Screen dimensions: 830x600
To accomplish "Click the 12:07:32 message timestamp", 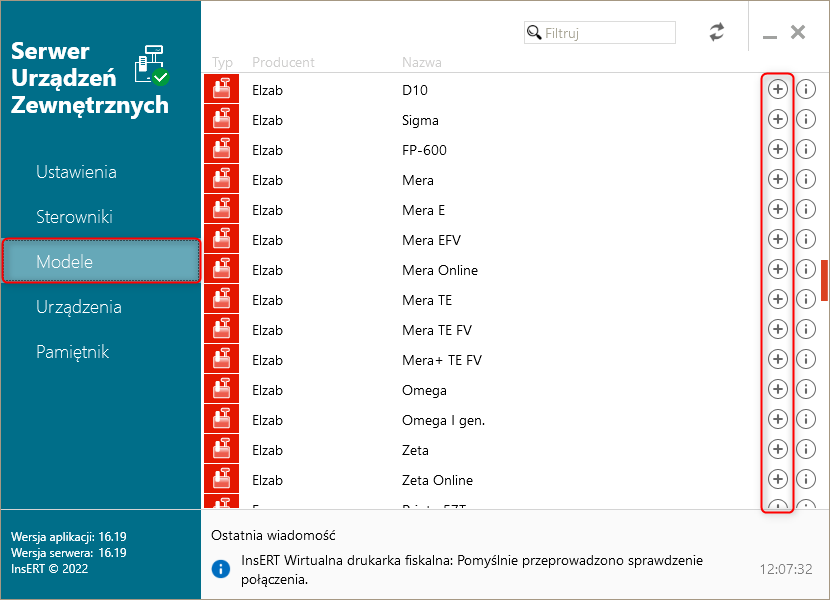I will click(x=786, y=569).
